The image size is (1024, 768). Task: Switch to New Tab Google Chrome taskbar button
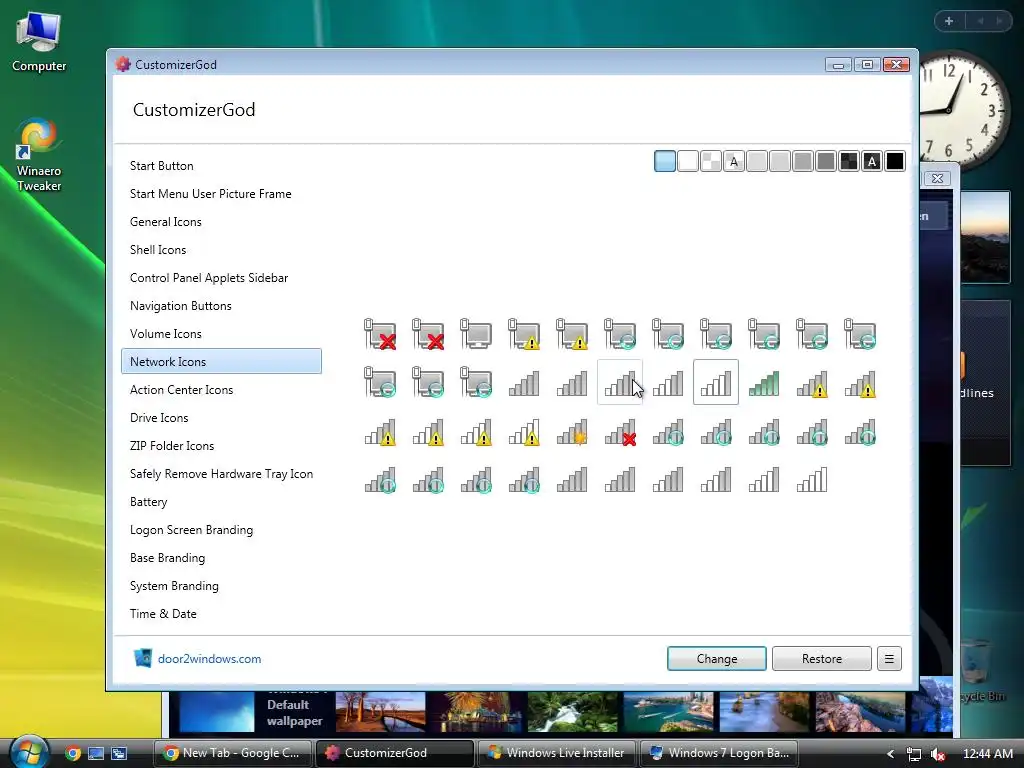click(233, 753)
